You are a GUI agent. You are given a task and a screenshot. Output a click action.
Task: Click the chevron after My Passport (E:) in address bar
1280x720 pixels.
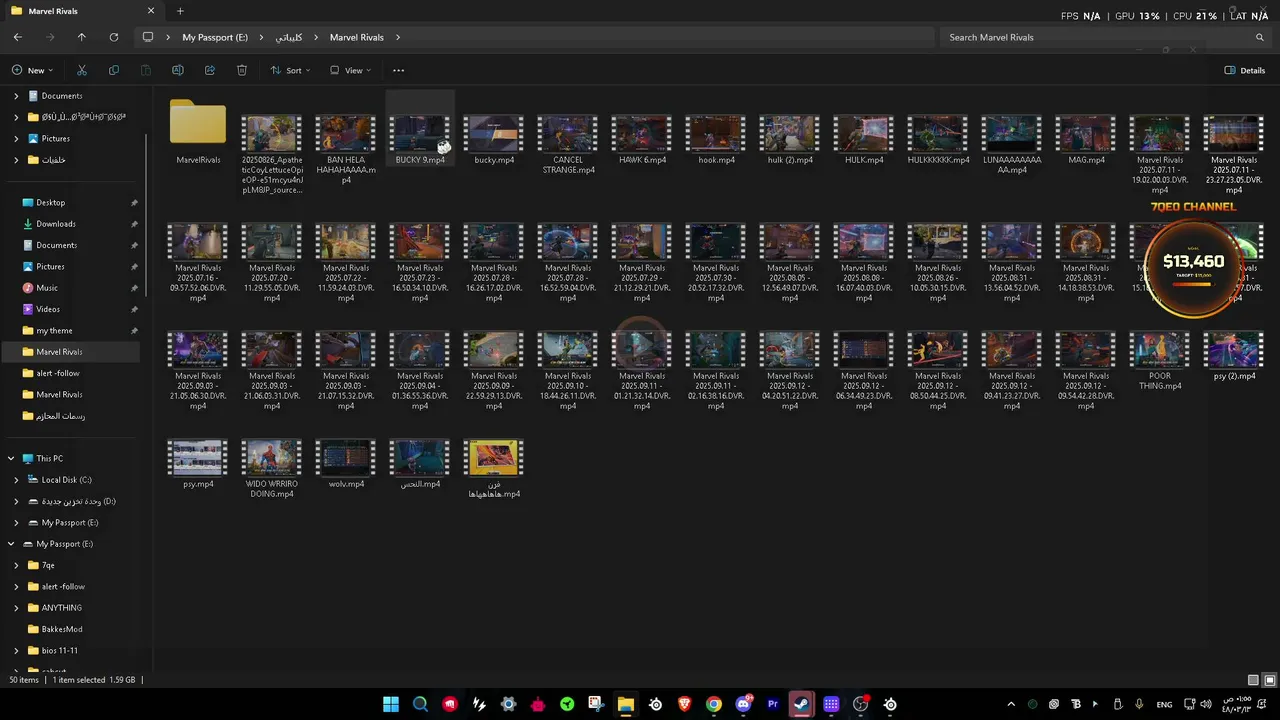(x=261, y=37)
